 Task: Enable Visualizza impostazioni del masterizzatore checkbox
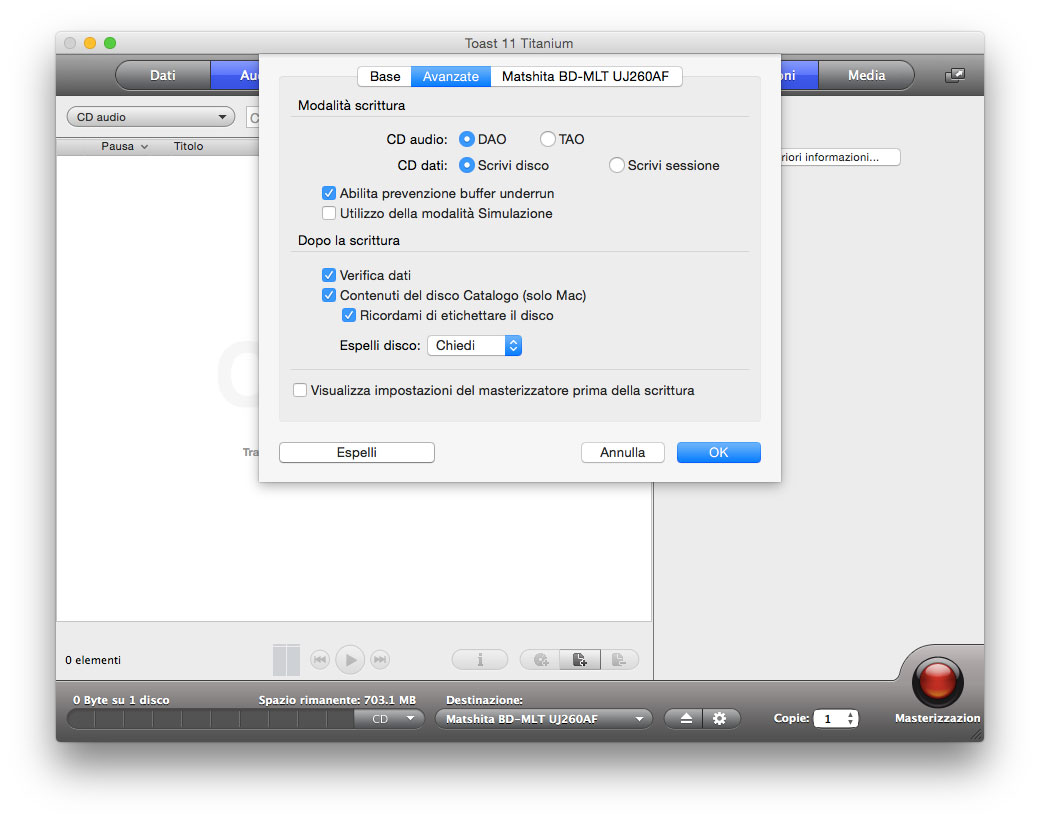[x=300, y=390]
